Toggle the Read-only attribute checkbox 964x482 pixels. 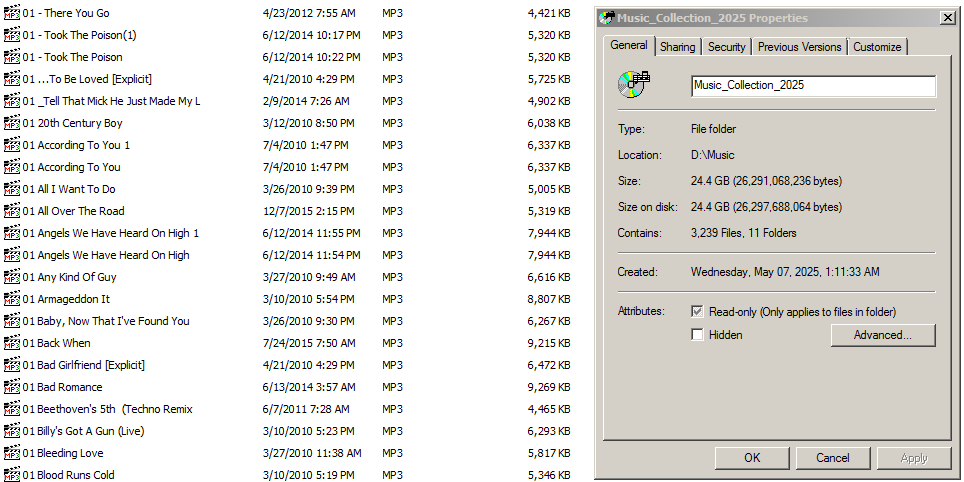tap(697, 312)
